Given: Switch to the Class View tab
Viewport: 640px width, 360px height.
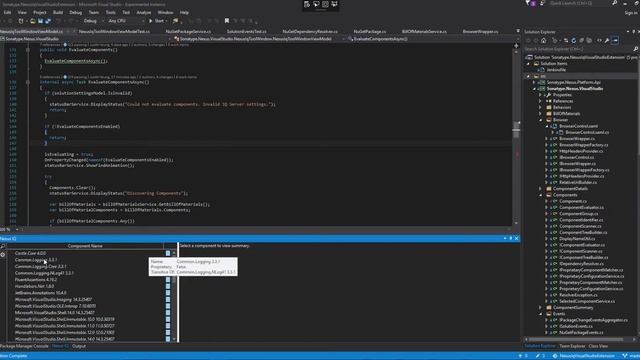Looking at the screenshot, I should click(598, 346).
